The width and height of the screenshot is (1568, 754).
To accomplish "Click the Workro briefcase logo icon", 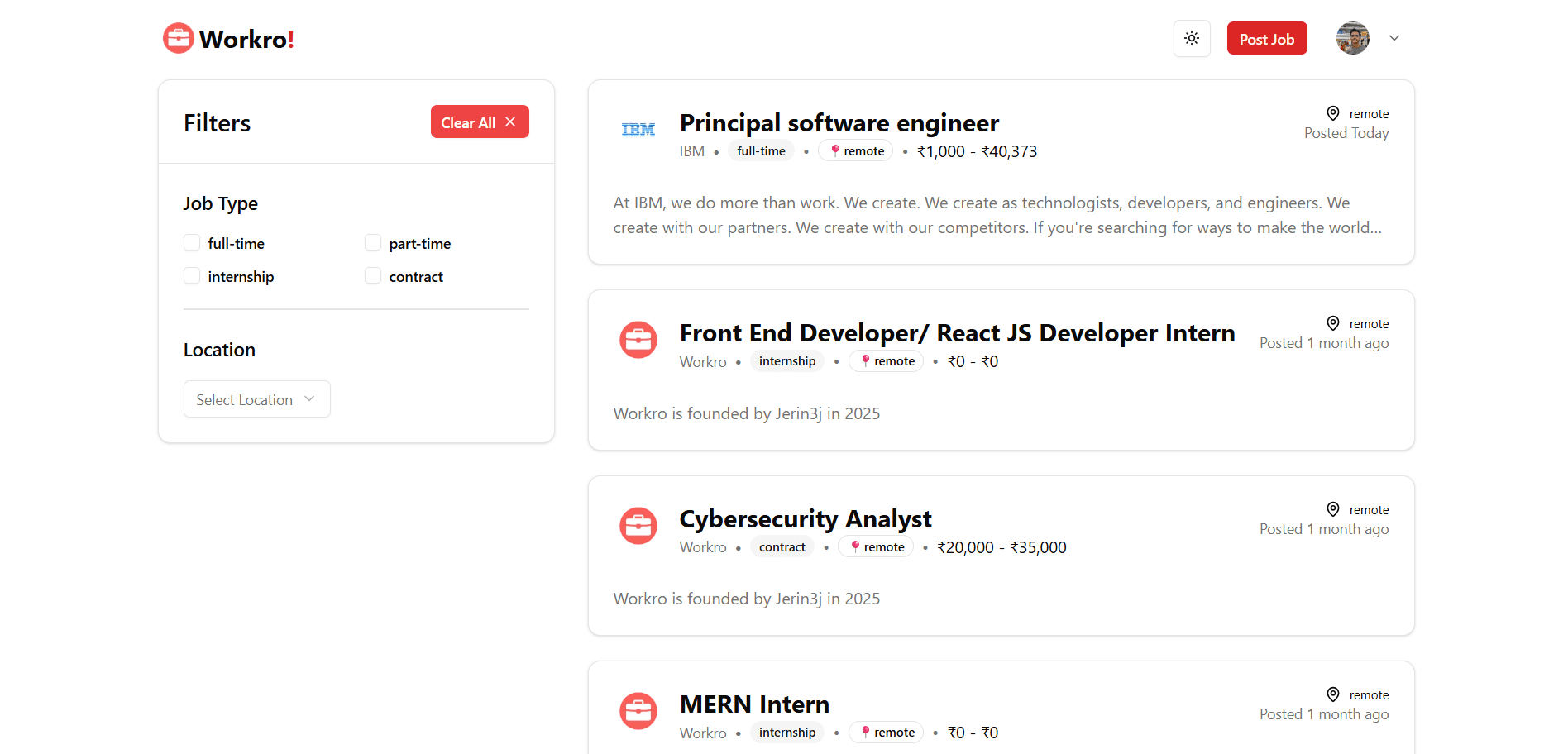I will 178,39.
